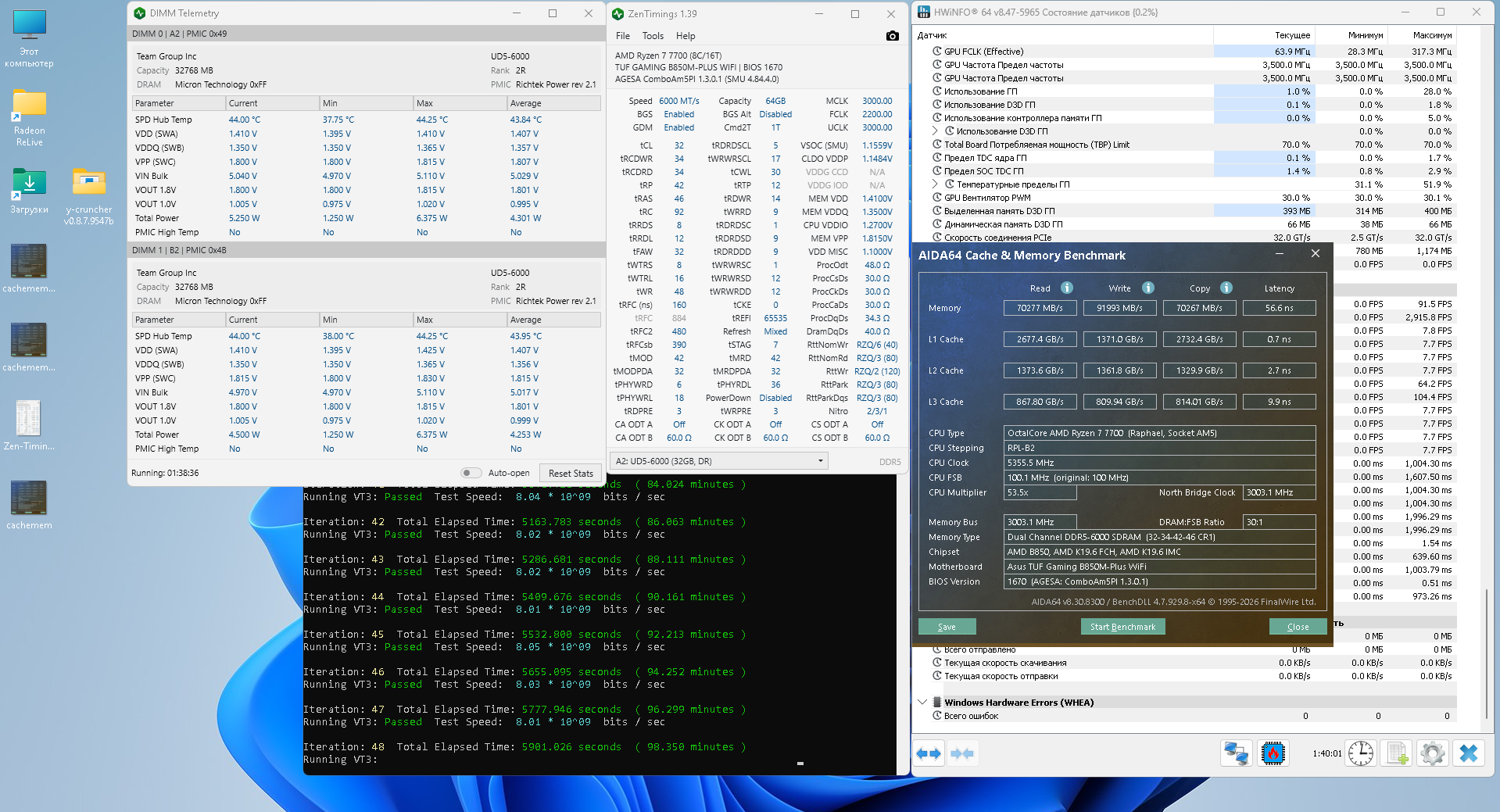Open Help menu in ZenTimings
Image resolution: width=1500 pixels, height=812 pixels.
[x=686, y=36]
